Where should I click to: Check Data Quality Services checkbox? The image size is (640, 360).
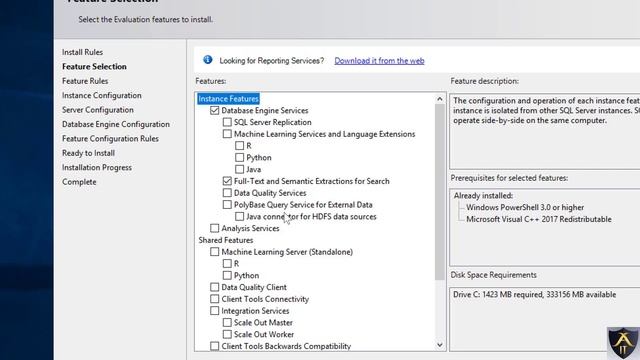pyautogui.click(x=227, y=193)
